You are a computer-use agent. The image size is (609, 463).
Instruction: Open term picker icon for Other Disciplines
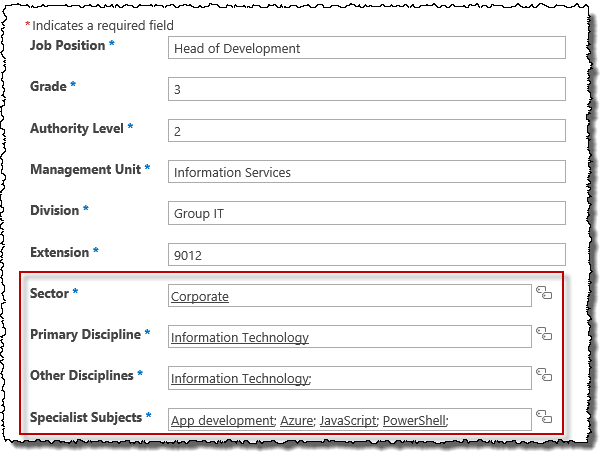click(544, 375)
